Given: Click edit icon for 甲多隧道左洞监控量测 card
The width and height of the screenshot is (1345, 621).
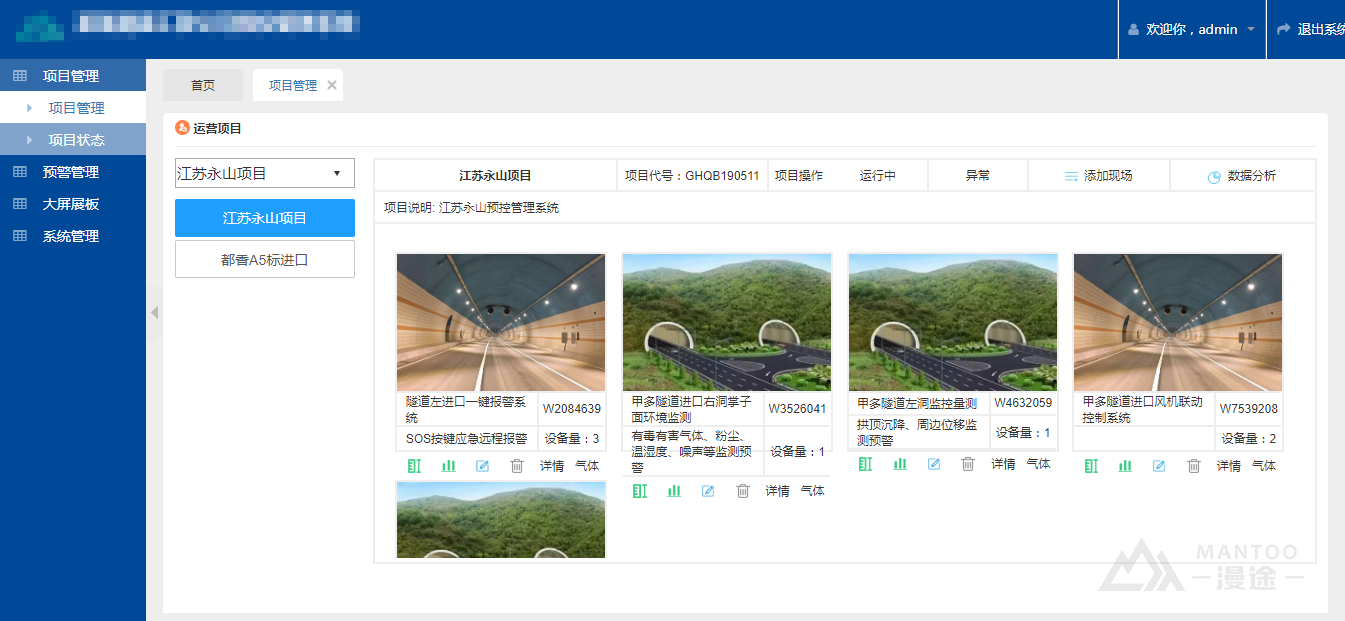Looking at the screenshot, I should pos(934,464).
